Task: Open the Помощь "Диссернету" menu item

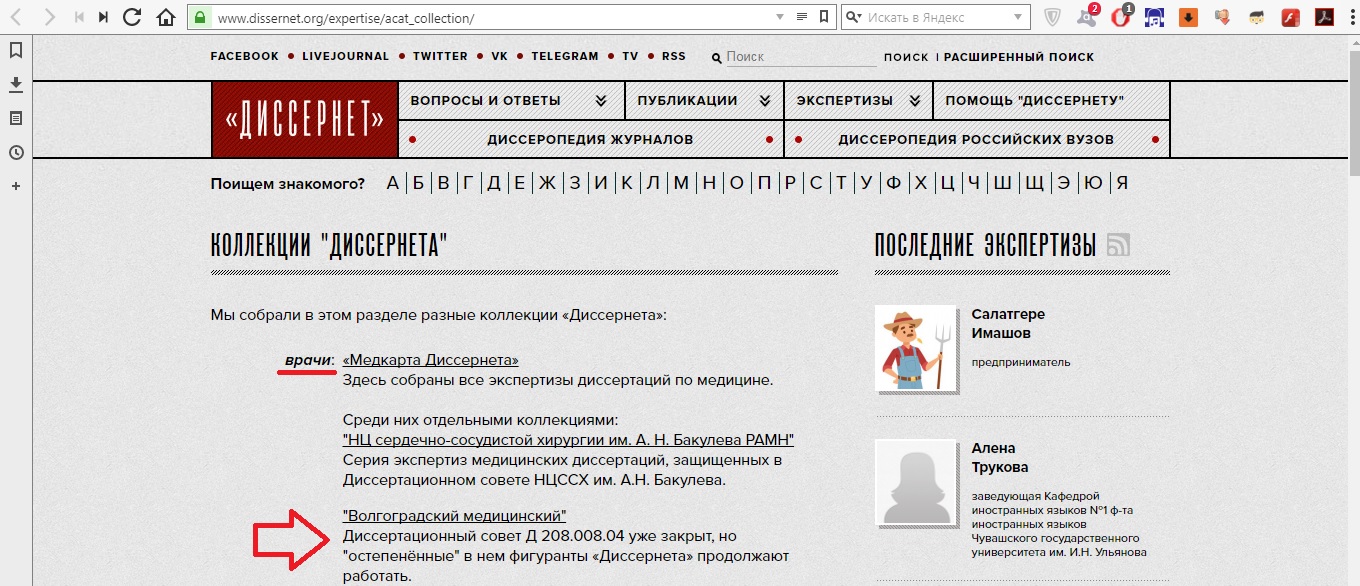Action: [x=1035, y=100]
